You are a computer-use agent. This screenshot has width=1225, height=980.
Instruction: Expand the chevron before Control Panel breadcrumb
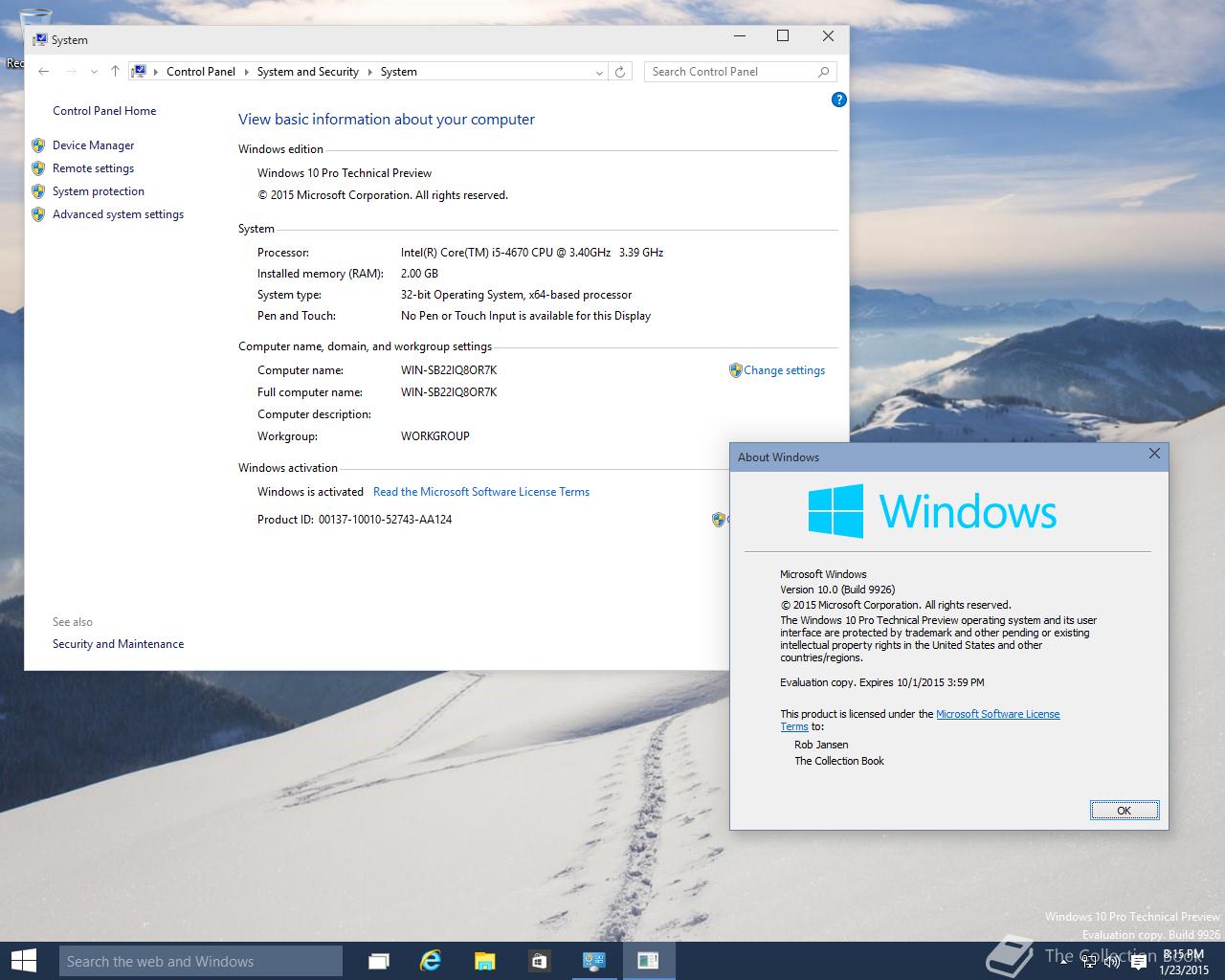click(155, 72)
